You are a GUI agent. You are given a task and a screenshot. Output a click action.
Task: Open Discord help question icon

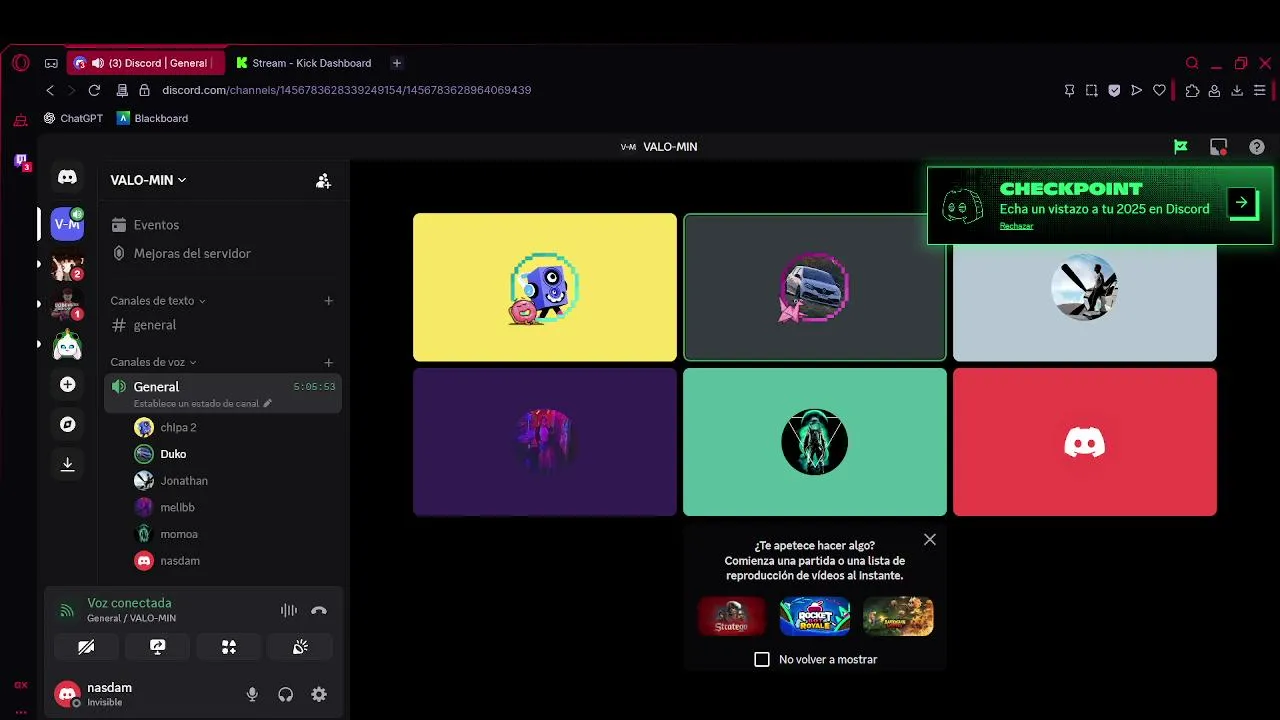pyautogui.click(x=1257, y=147)
